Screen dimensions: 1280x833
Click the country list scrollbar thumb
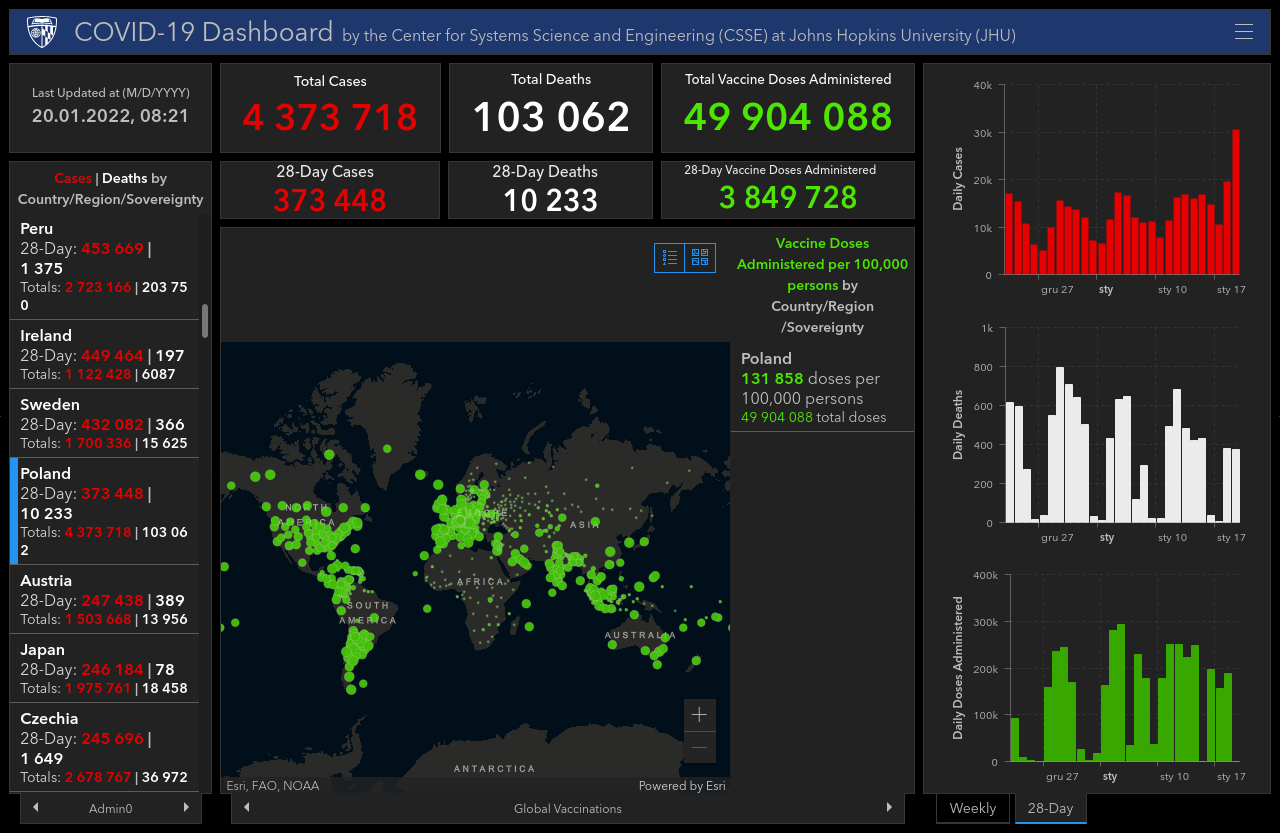pos(205,321)
